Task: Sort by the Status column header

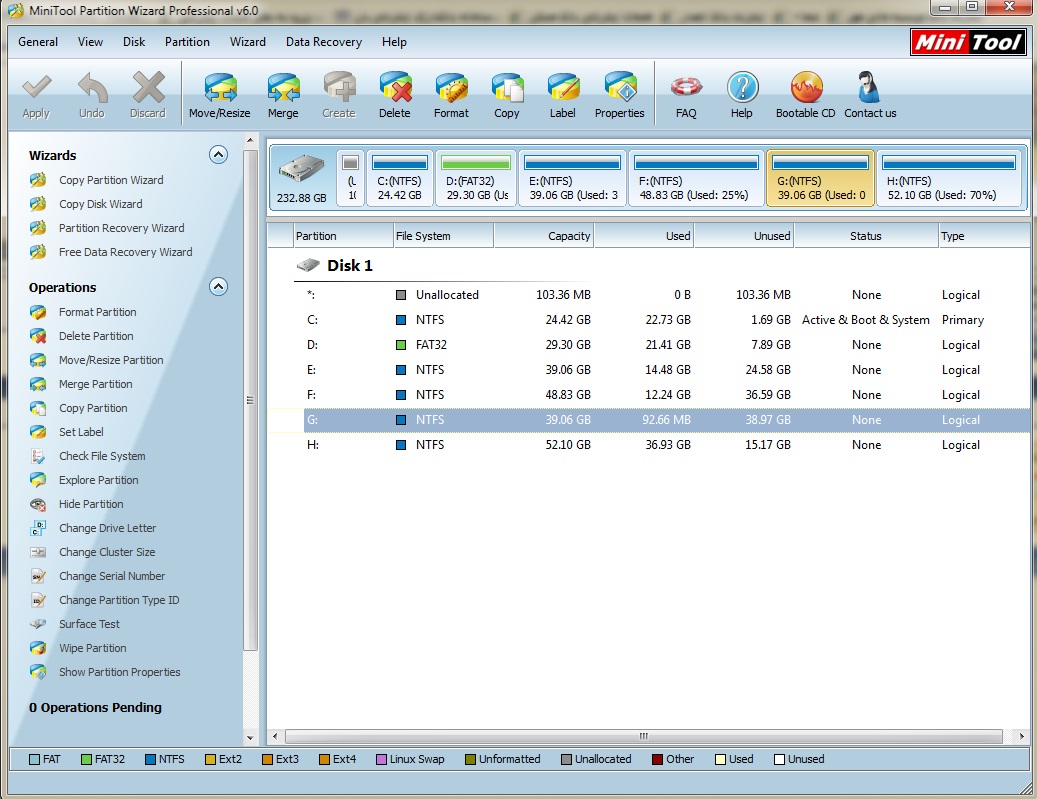Action: [x=866, y=236]
